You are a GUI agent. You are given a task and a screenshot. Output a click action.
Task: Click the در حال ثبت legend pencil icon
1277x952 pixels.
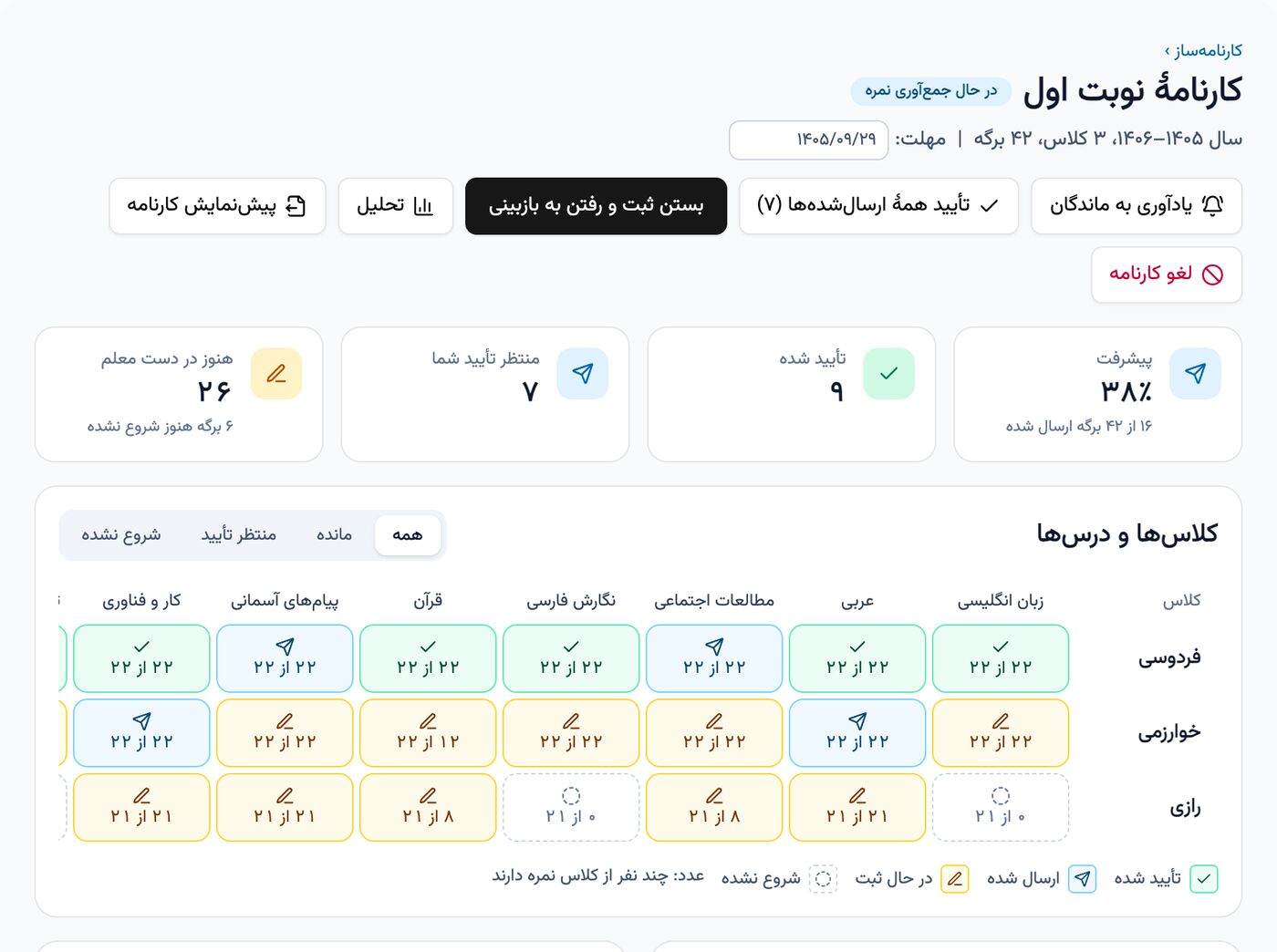pyautogui.click(x=954, y=879)
